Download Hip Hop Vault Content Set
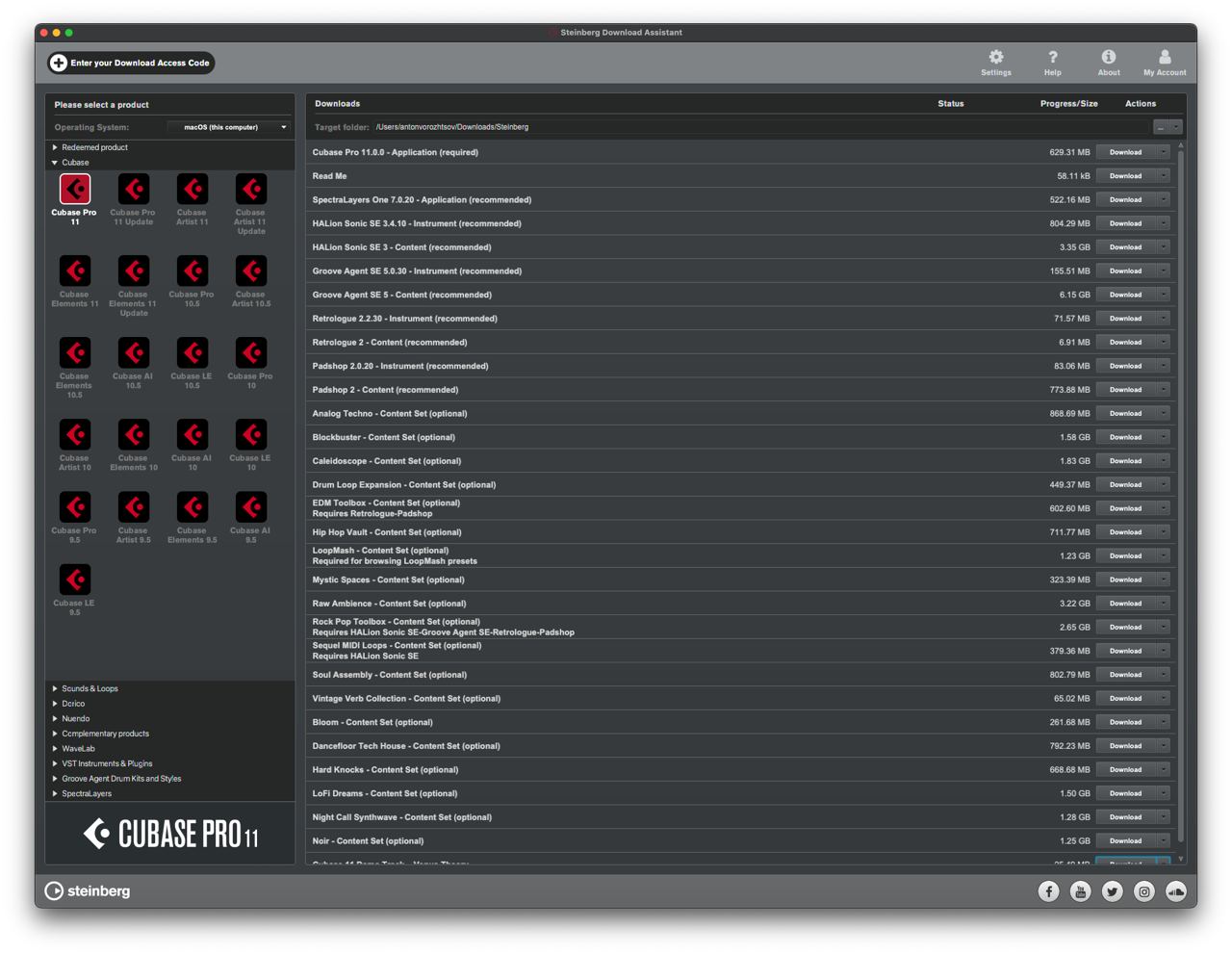This screenshot has width=1232, height=954. 1126,532
